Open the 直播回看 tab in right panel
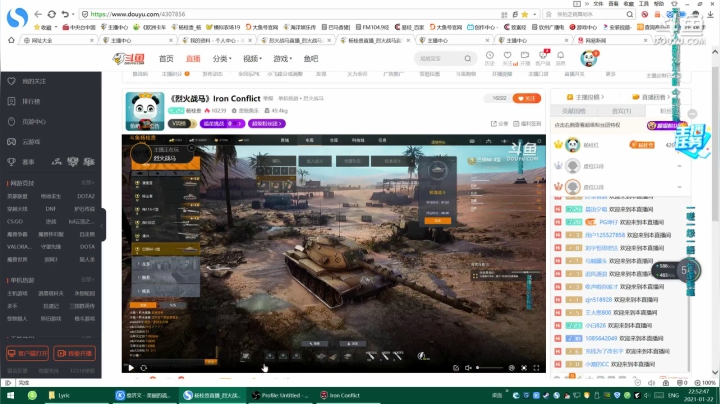Image resolution: width=720 pixels, height=404 pixels. 651,97
